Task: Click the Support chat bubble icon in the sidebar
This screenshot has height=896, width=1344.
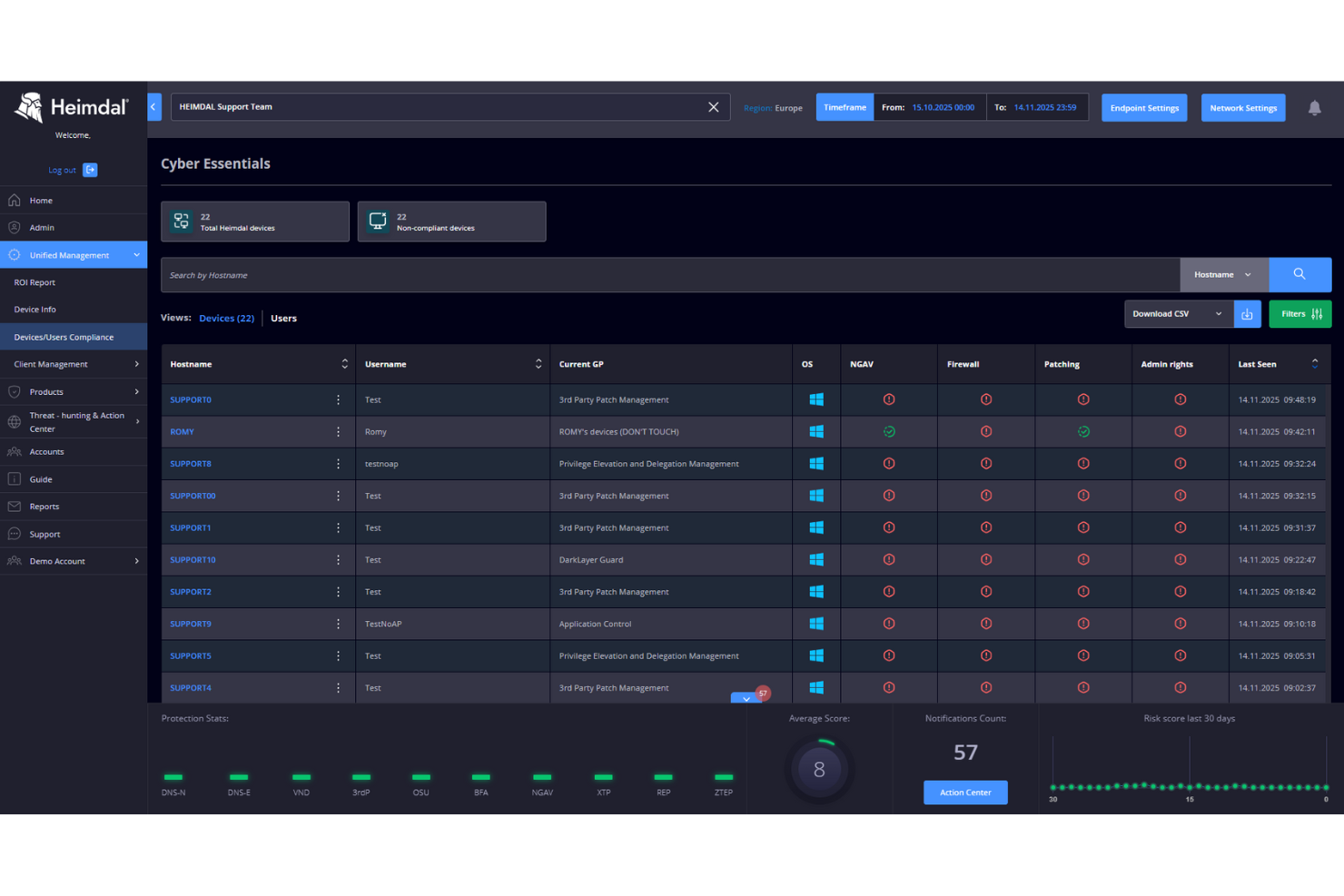Action: [x=15, y=534]
